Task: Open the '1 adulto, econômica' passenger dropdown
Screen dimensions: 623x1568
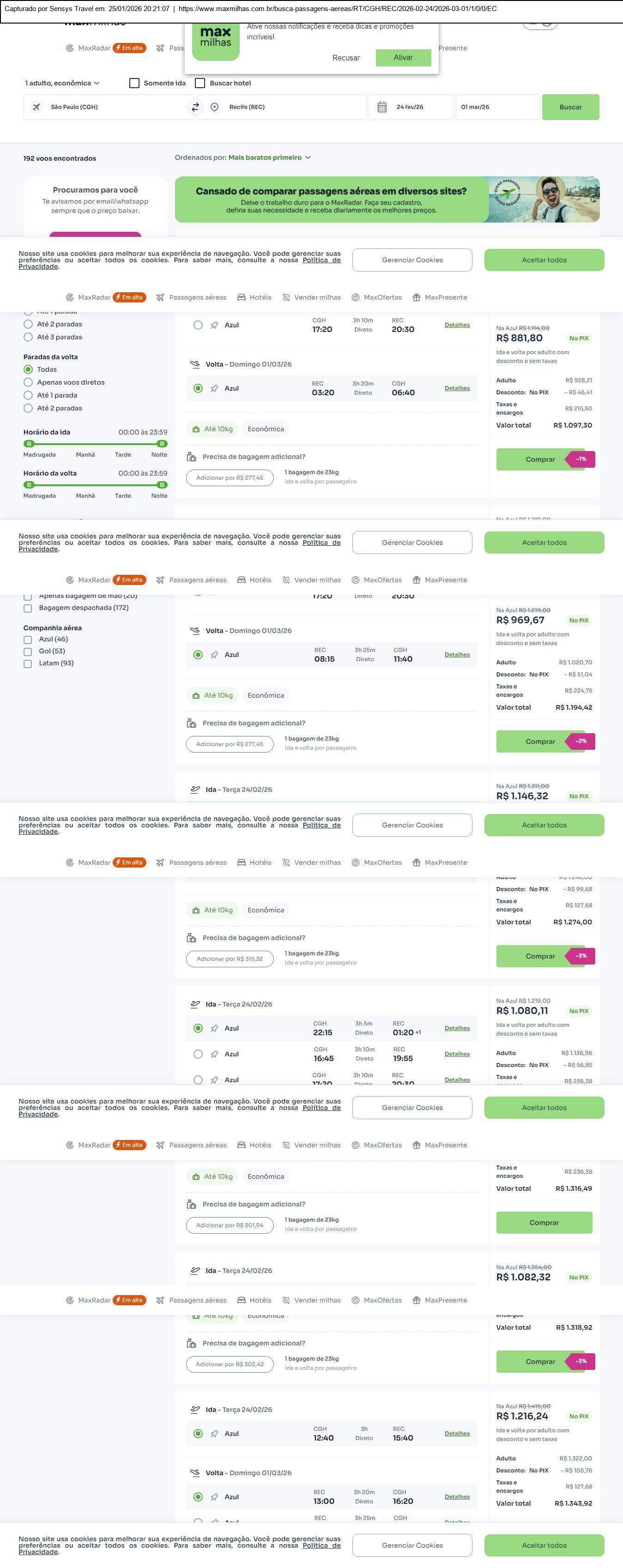Action: [x=62, y=84]
